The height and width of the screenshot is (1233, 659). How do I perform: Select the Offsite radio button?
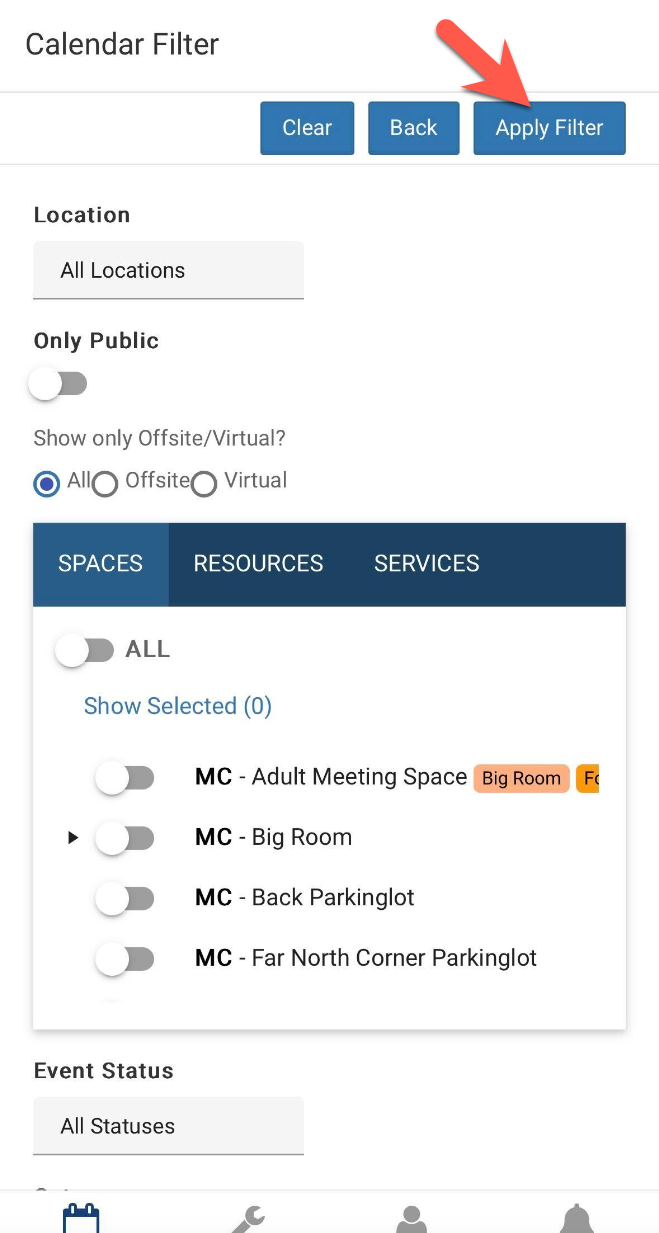(x=105, y=484)
